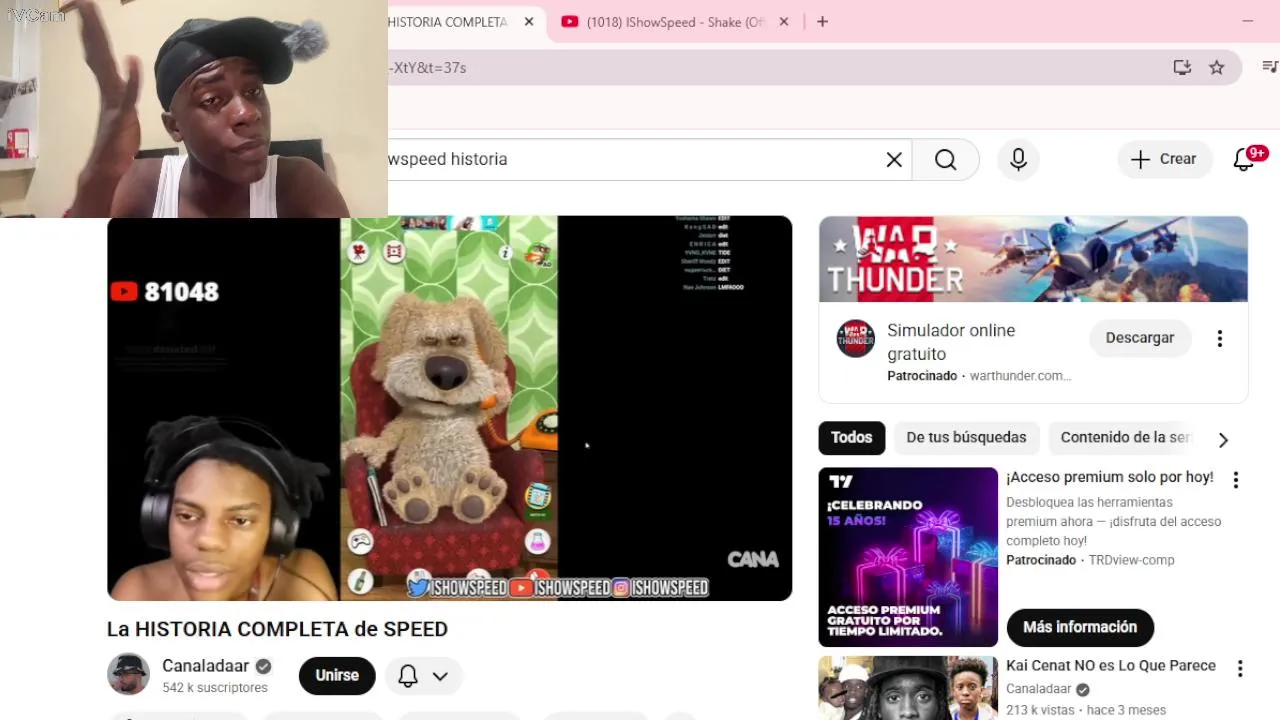This screenshot has width=1280, height=720.
Task: Open Canaladaar channel under Kai Cenat video
Action: 1038,689
